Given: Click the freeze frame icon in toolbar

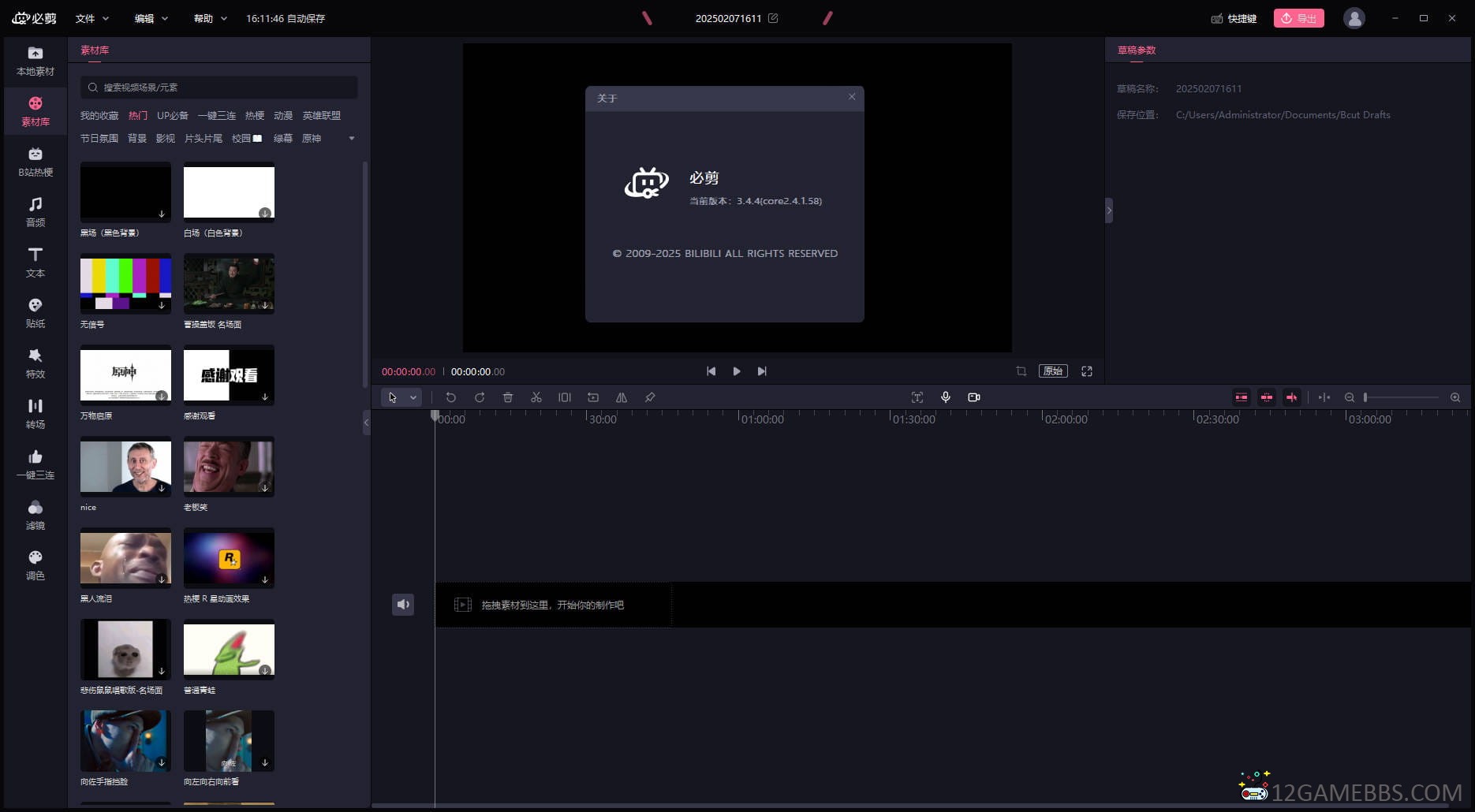Looking at the screenshot, I should tap(565, 397).
